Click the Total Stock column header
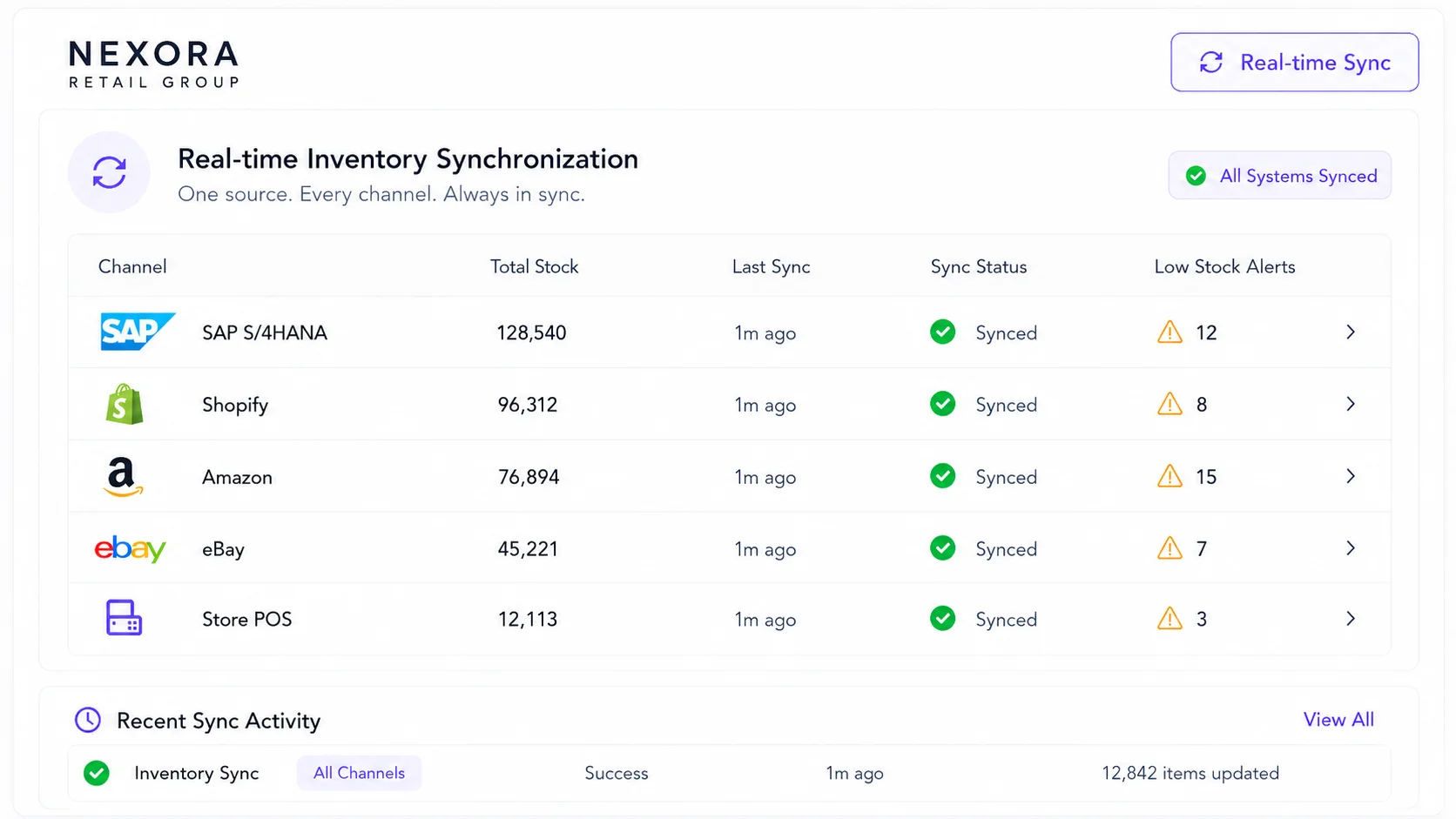The height and width of the screenshot is (819, 1456). tap(534, 266)
